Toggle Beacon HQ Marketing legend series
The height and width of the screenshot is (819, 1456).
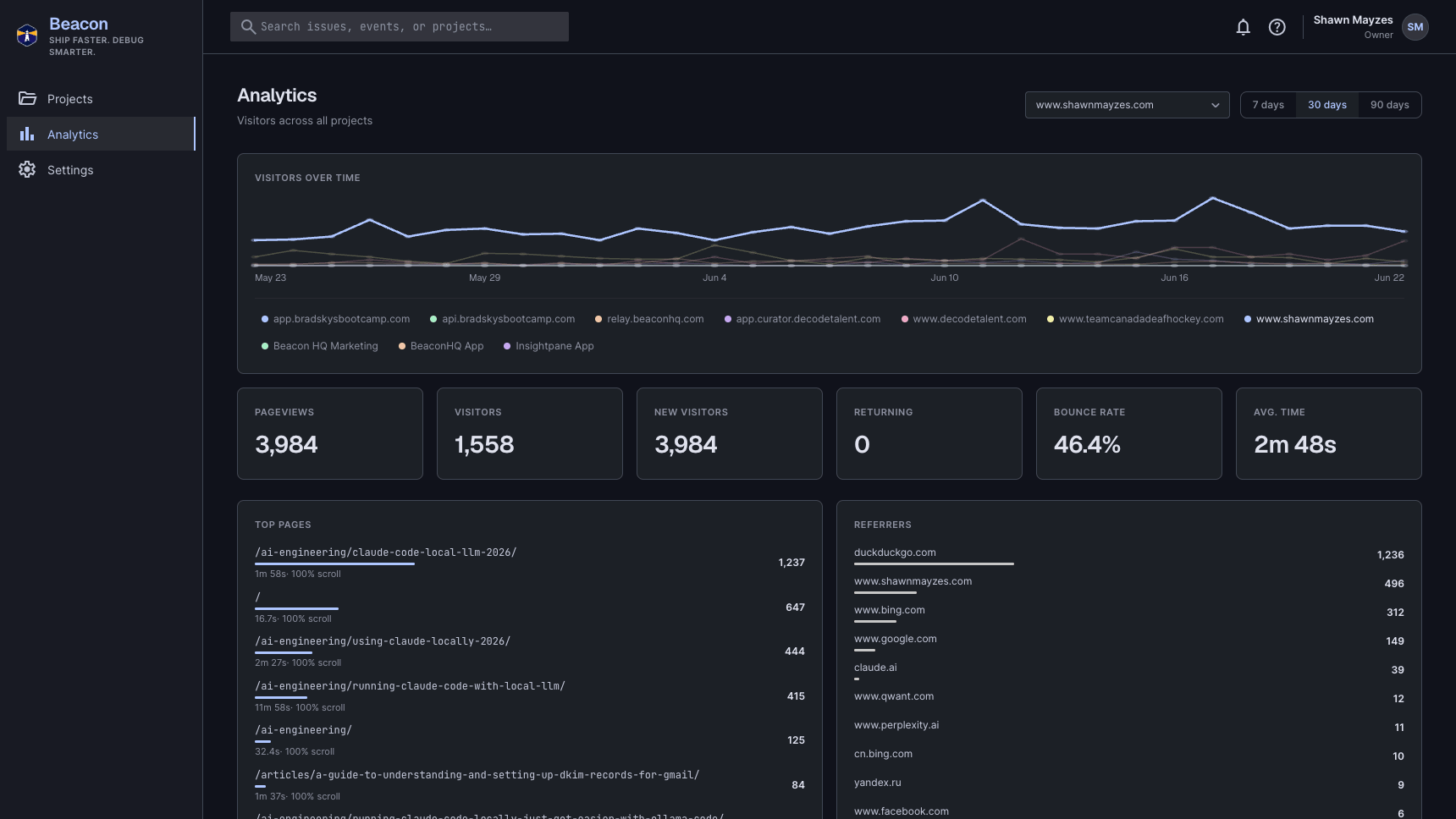319,346
